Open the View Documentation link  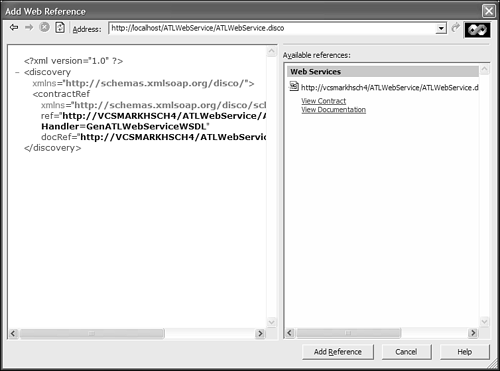[333, 110]
